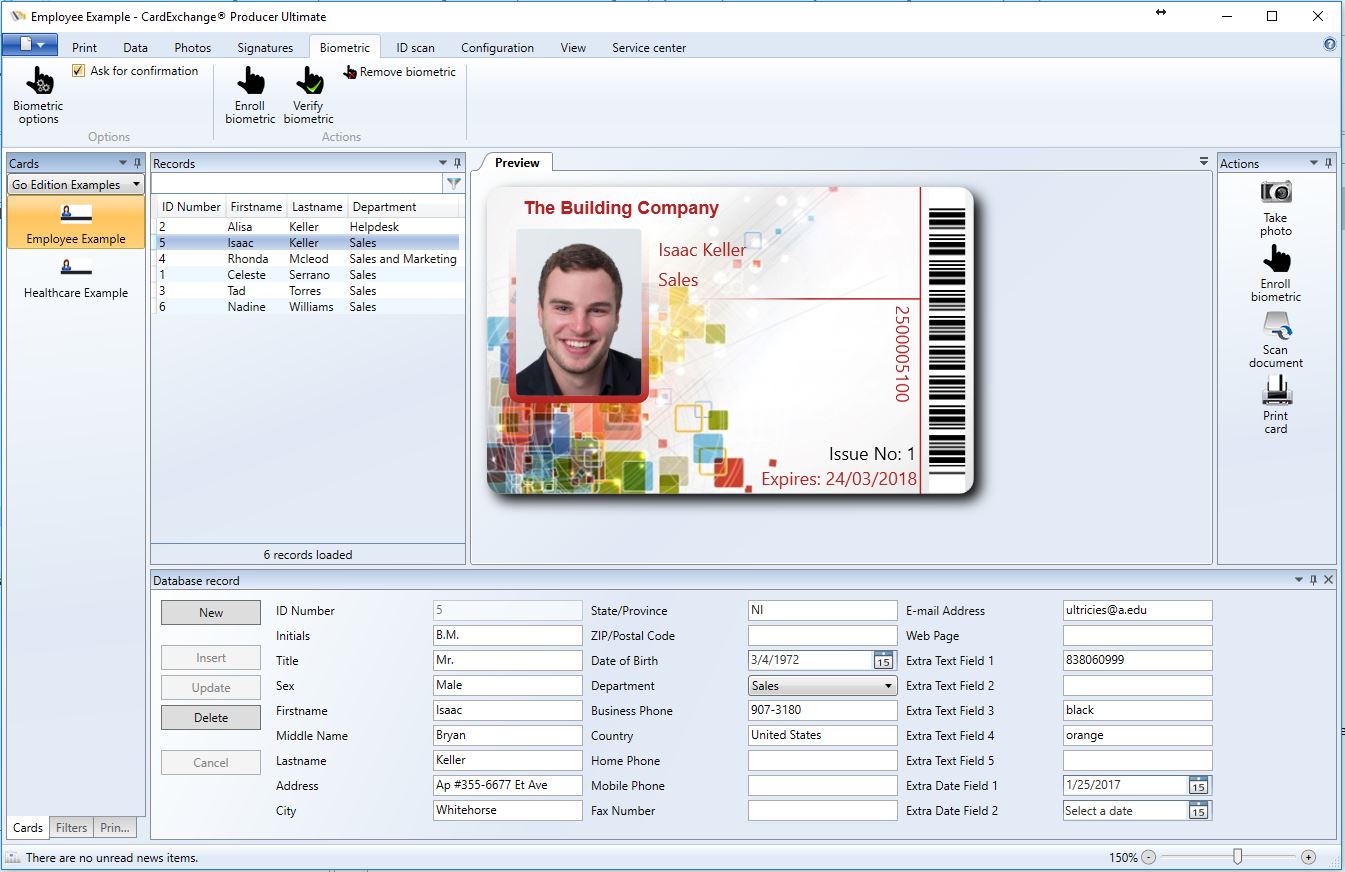This screenshot has height=872, width=1345.
Task: Select the Tad Torres record row
Action: point(308,291)
